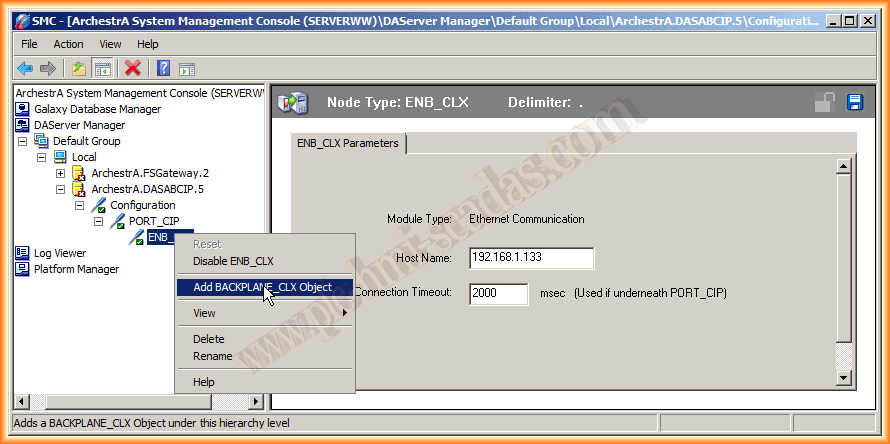890x444 pixels.
Task: Click the parameters pane scroll down arrow
Action: click(844, 377)
